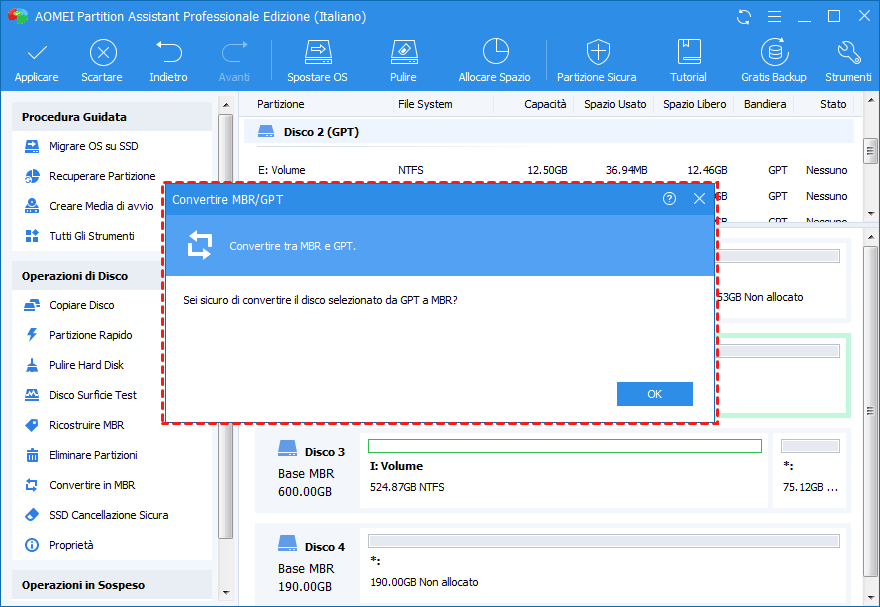Click the NTFS file system cell
The height and width of the screenshot is (607, 880).
pos(411,170)
